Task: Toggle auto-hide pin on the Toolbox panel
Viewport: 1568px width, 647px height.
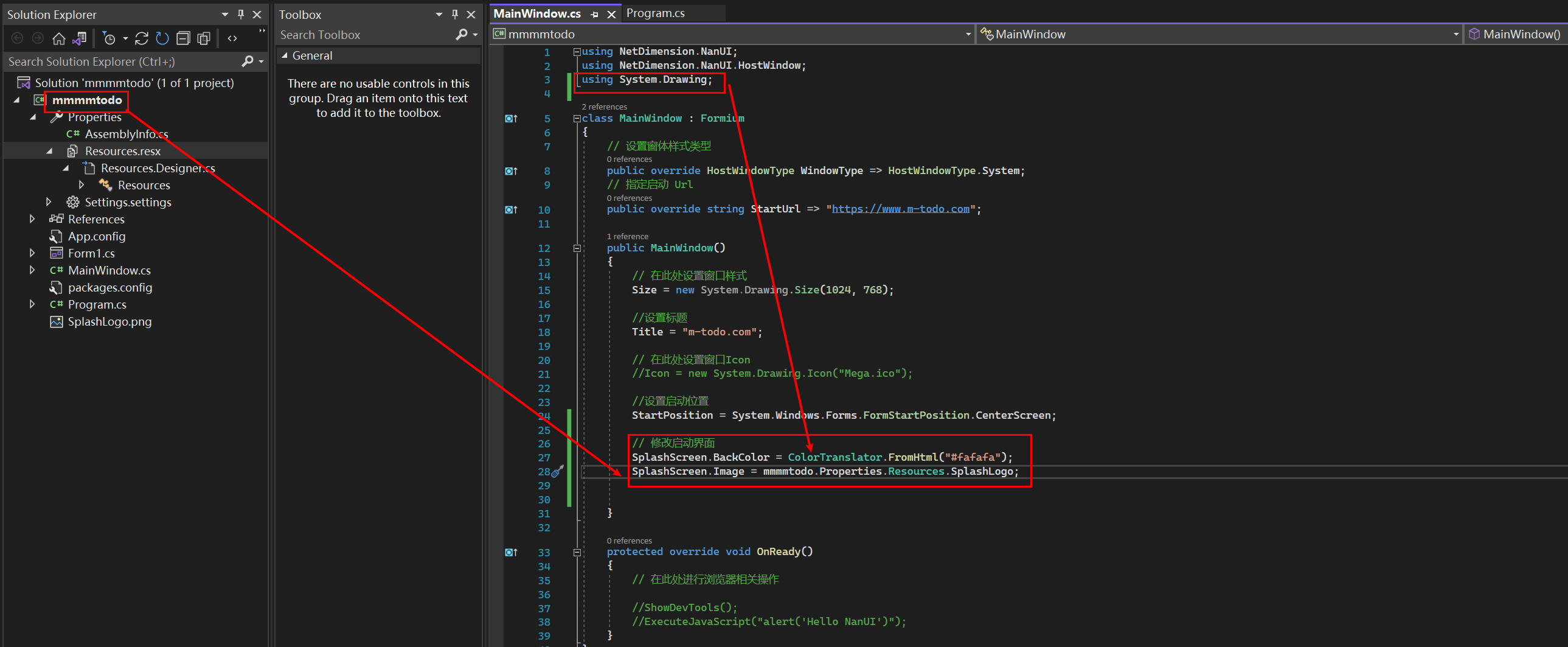Action: coord(454,14)
